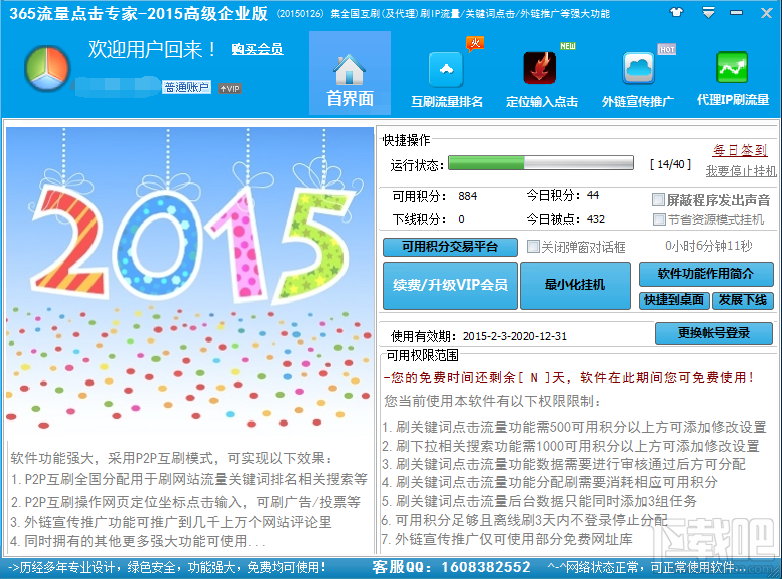Open the 首界面 home tab

tap(350, 73)
